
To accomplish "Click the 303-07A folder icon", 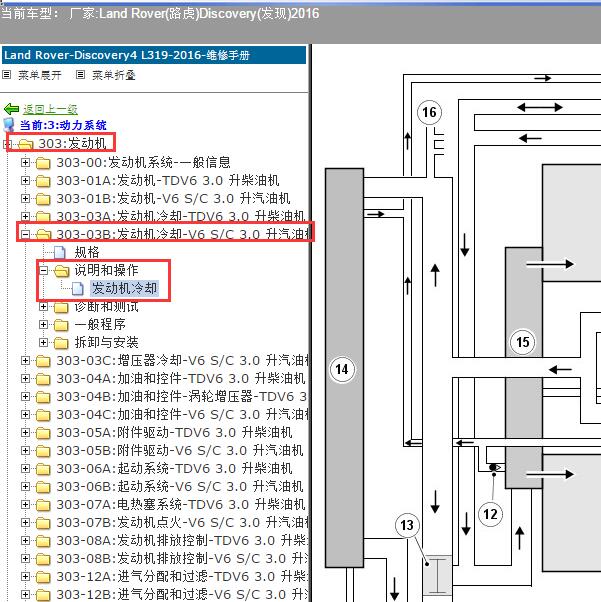I will click(x=43, y=505).
